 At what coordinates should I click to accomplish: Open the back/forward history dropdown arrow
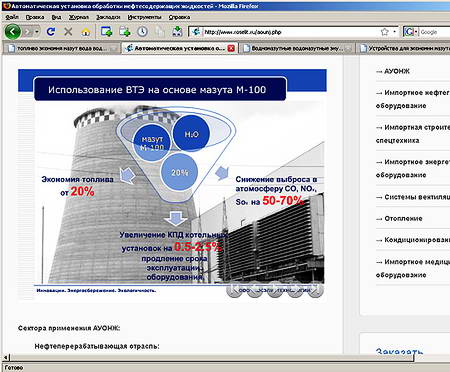click(x=37, y=32)
